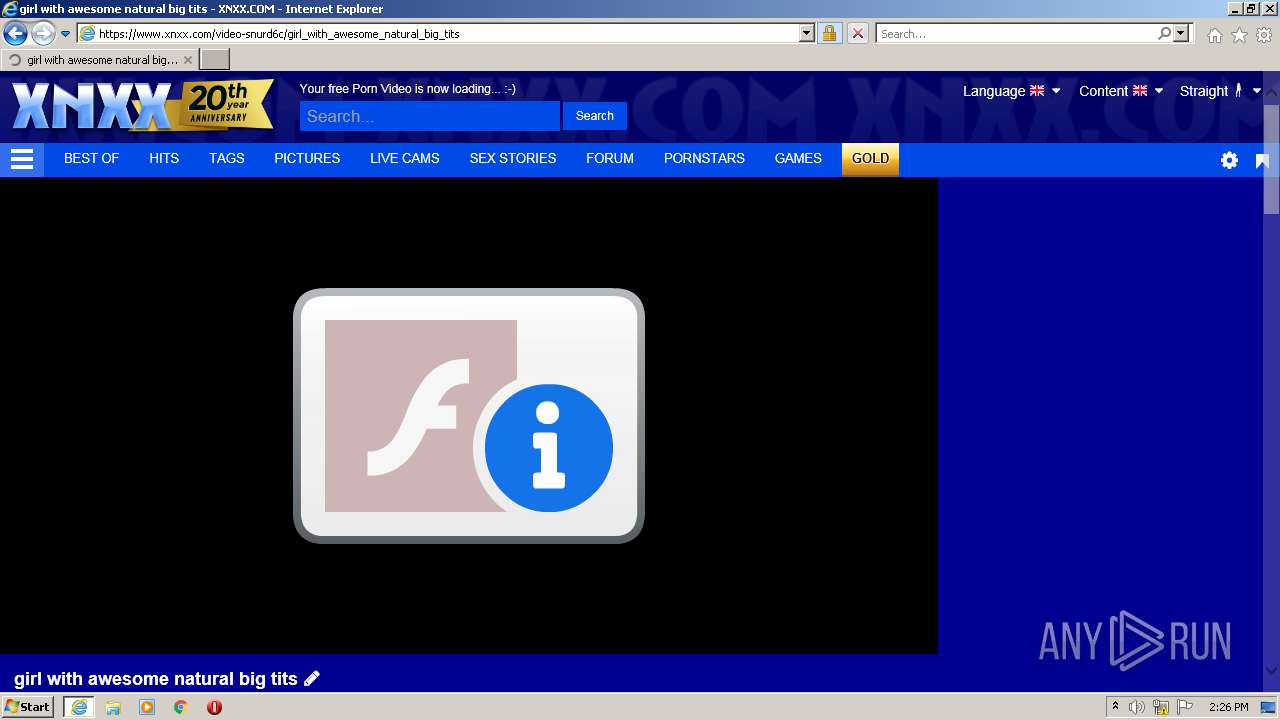Click the browser Forward arrow button
Screen dimensions: 1280x720
pos(42,33)
